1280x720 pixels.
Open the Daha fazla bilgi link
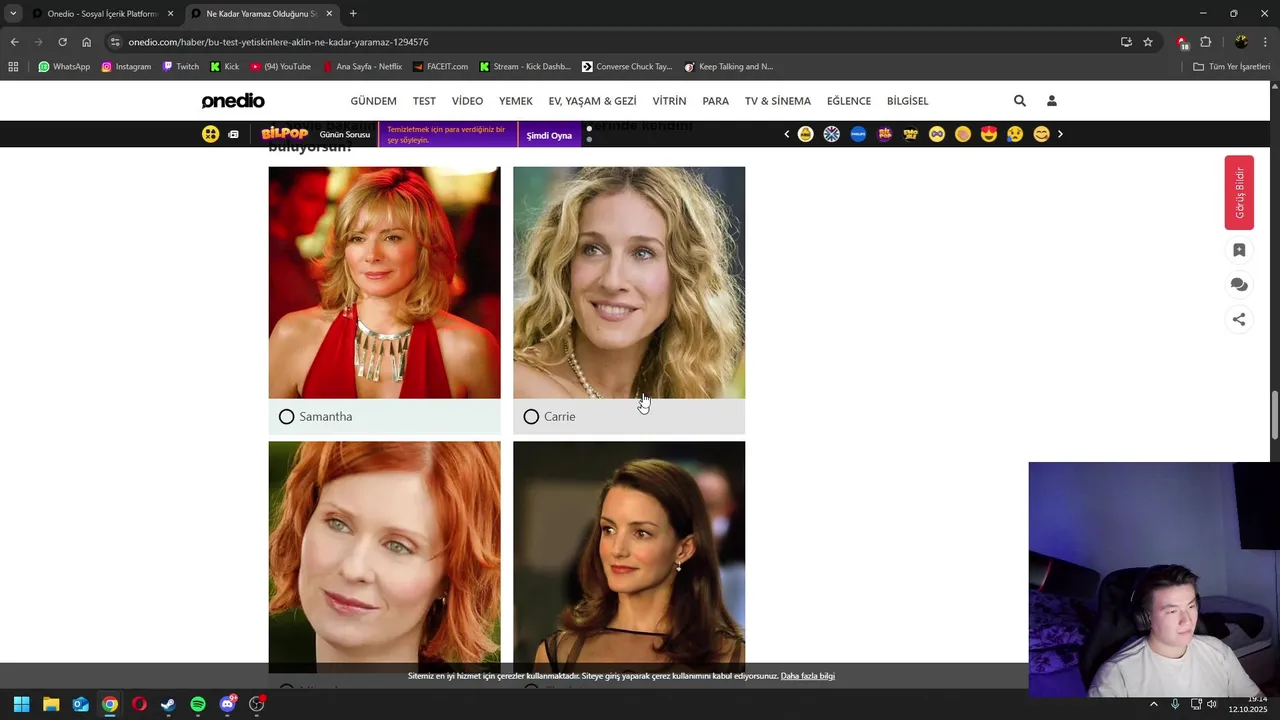pyautogui.click(x=807, y=676)
